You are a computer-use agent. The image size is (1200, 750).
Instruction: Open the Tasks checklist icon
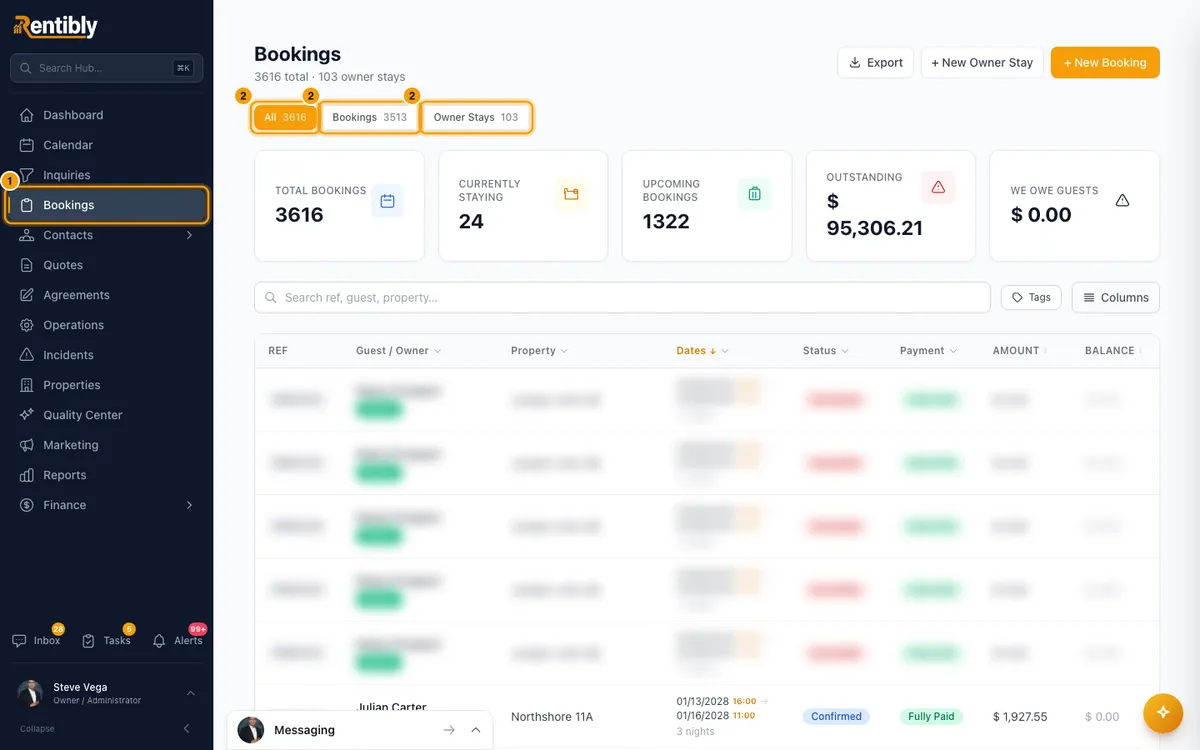click(88, 640)
